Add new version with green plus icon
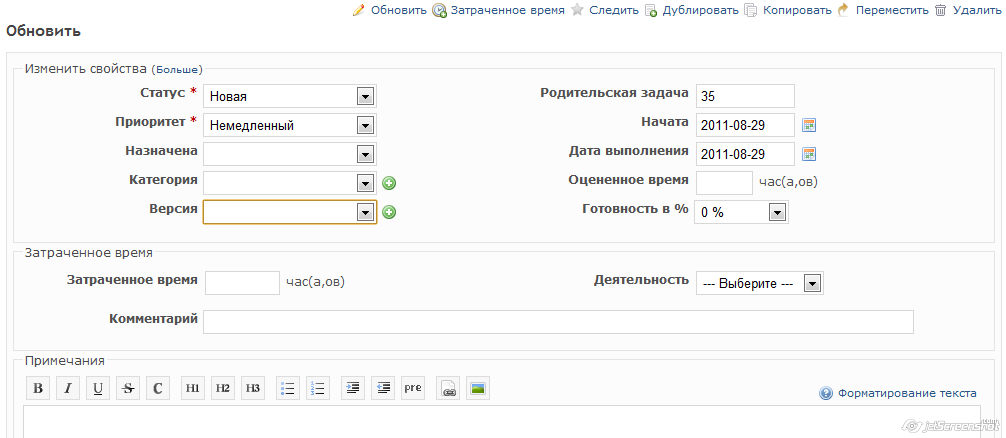 pos(389,212)
